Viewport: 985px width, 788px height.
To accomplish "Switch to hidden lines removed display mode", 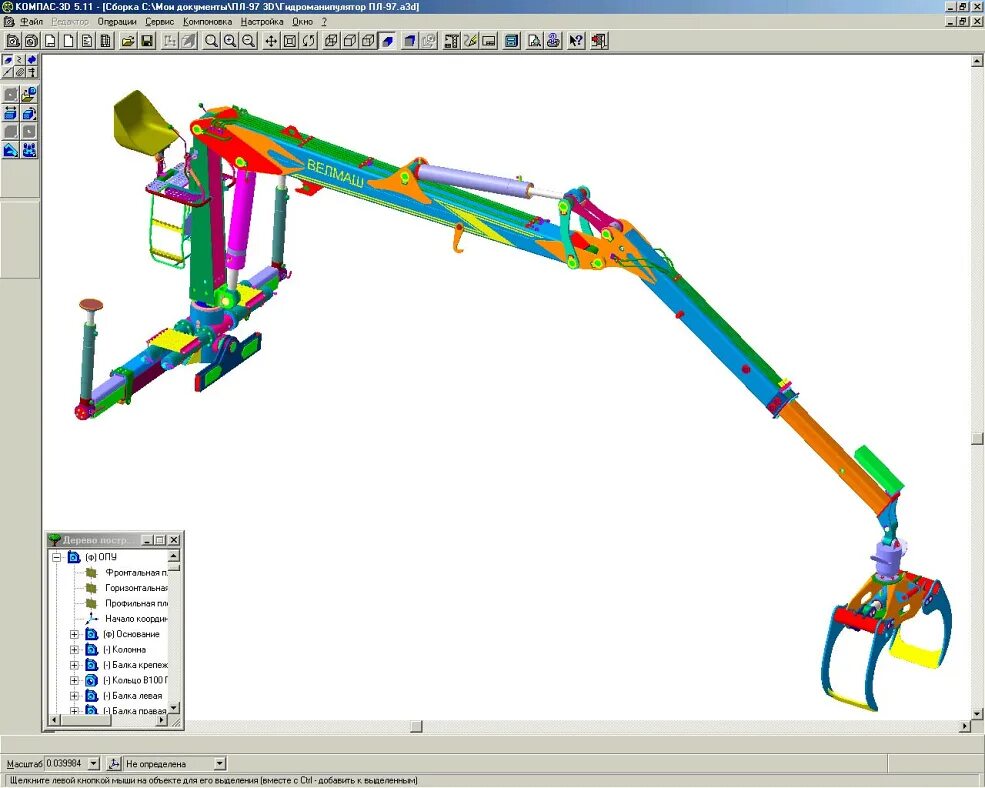I will [350, 41].
